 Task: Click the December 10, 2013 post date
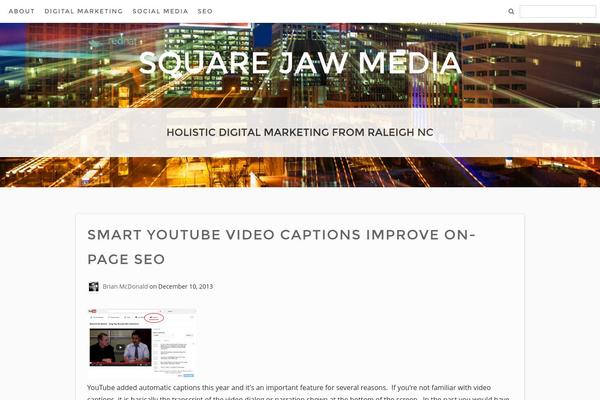[186, 287]
